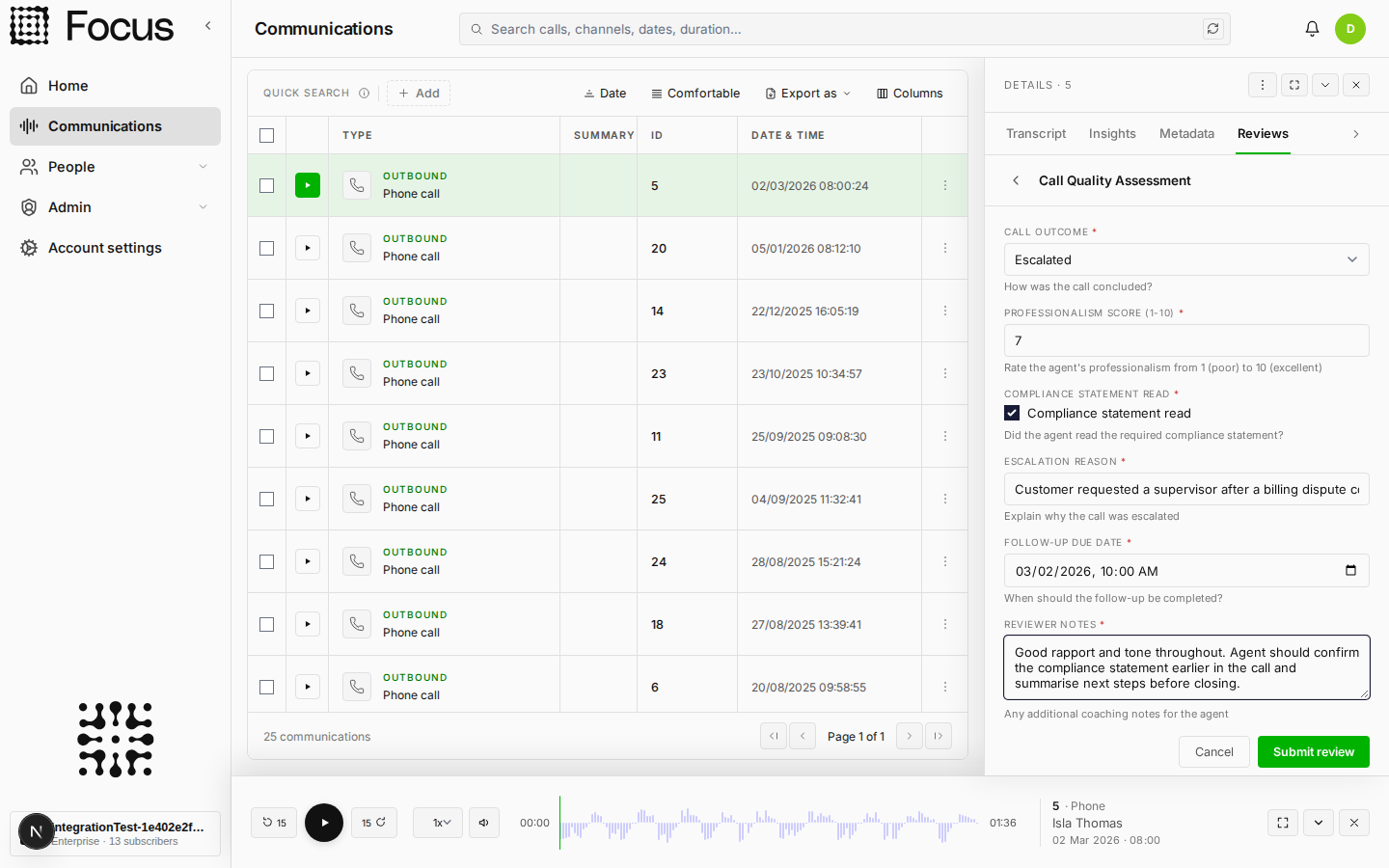Cancel the call quality review
The width and height of the screenshot is (1389, 868).
click(x=1214, y=751)
